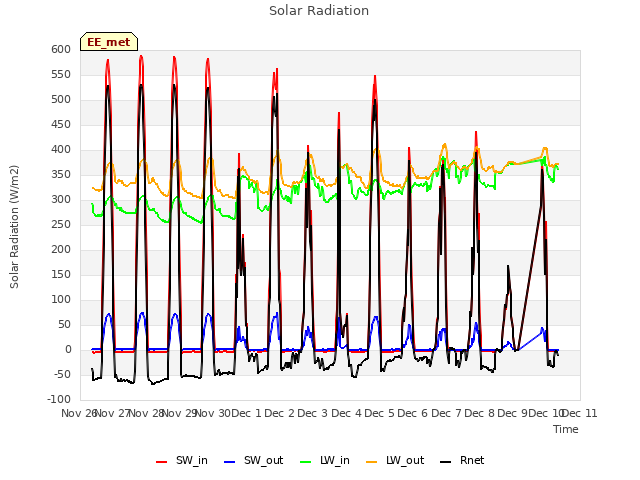640x480 pixels.
Task: Click the Dec 4 x-axis date label
Action: click(347, 413)
